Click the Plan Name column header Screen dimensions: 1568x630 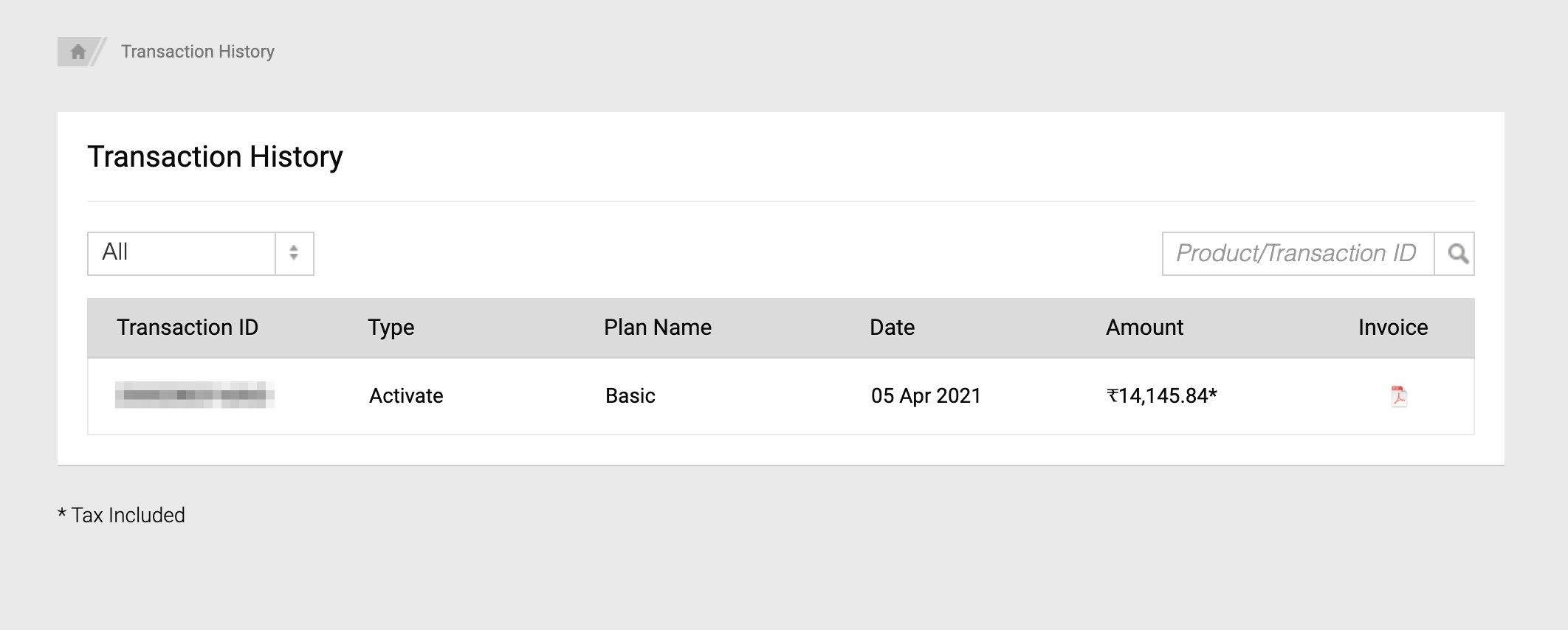[657, 328]
